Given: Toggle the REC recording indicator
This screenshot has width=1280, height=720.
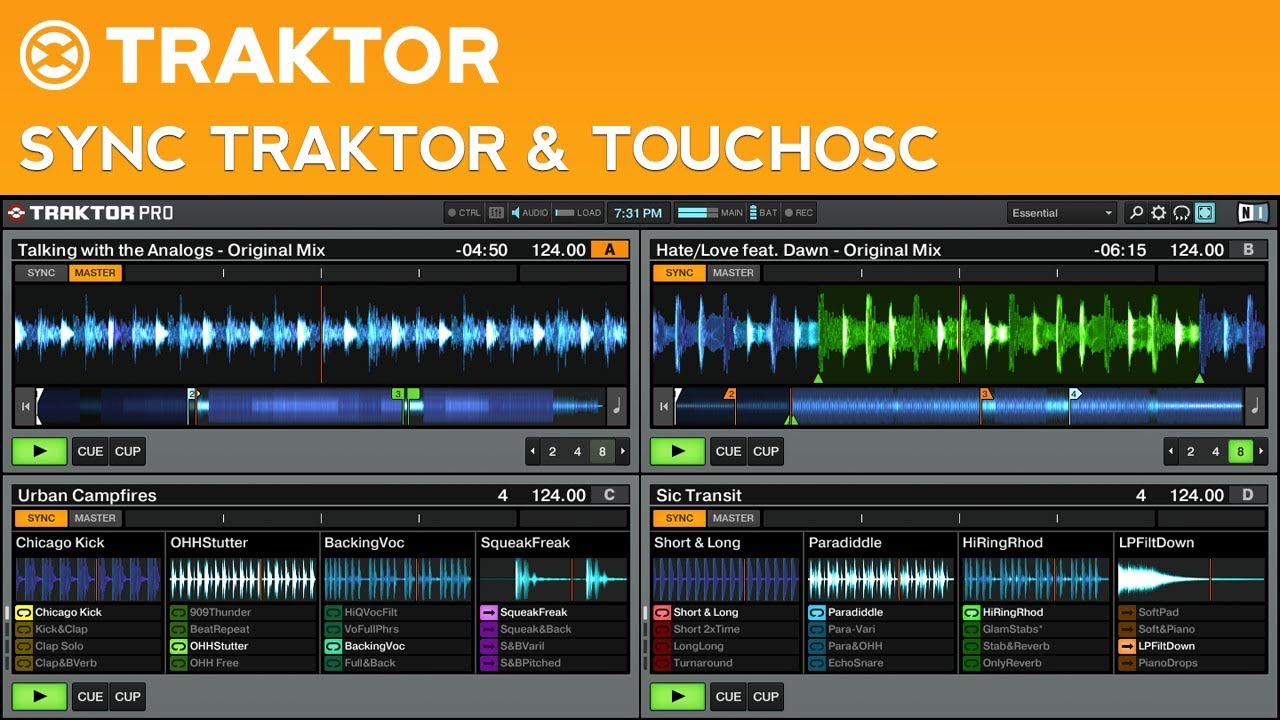Looking at the screenshot, I should pos(799,213).
